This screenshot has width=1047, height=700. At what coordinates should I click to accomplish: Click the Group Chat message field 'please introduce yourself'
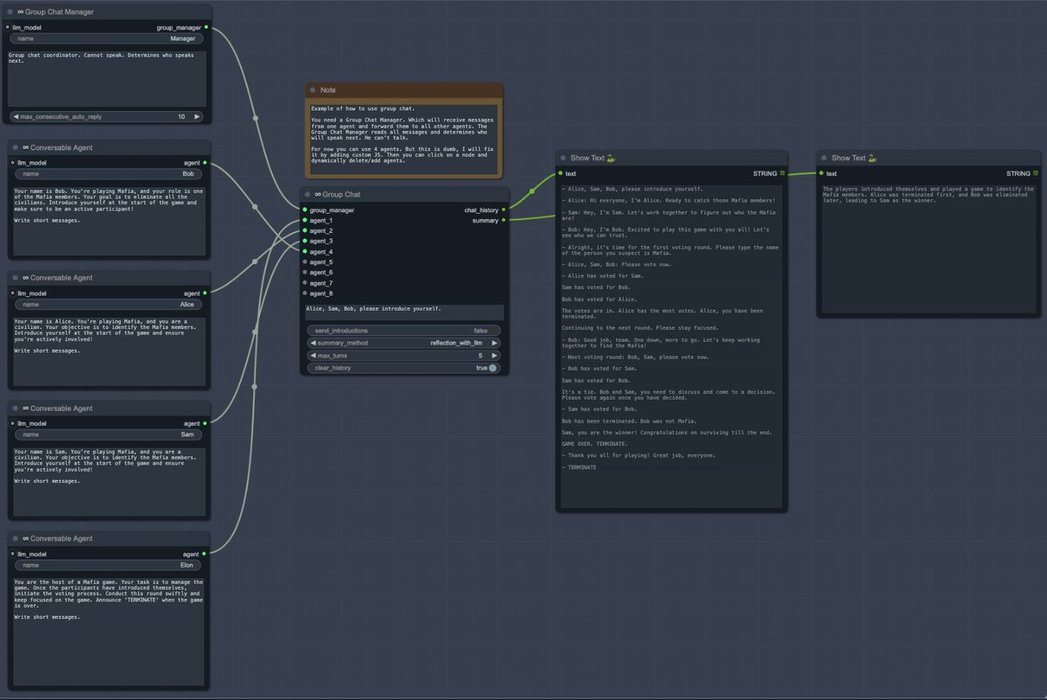point(404,313)
